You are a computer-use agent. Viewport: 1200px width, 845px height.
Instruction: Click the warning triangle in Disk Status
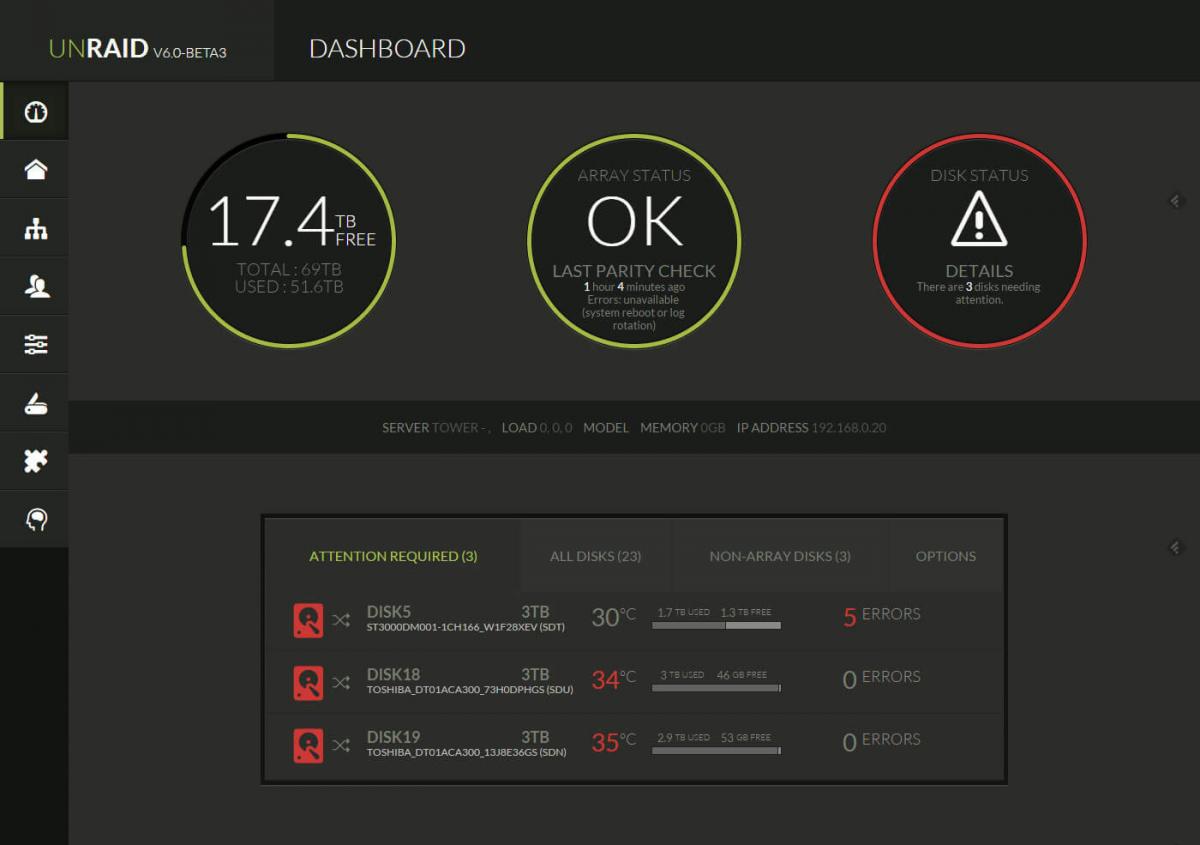coord(979,221)
